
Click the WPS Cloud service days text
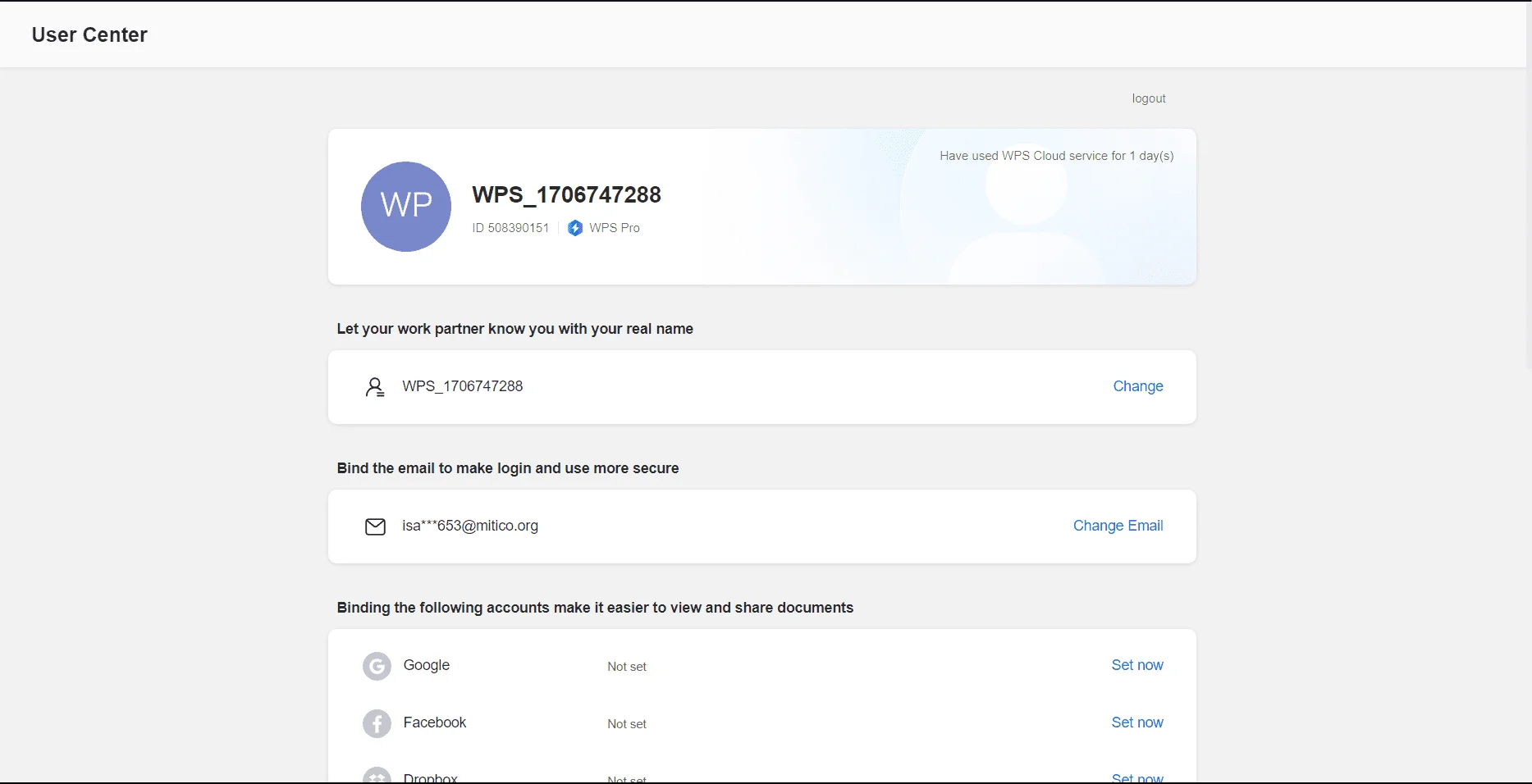tap(1056, 156)
